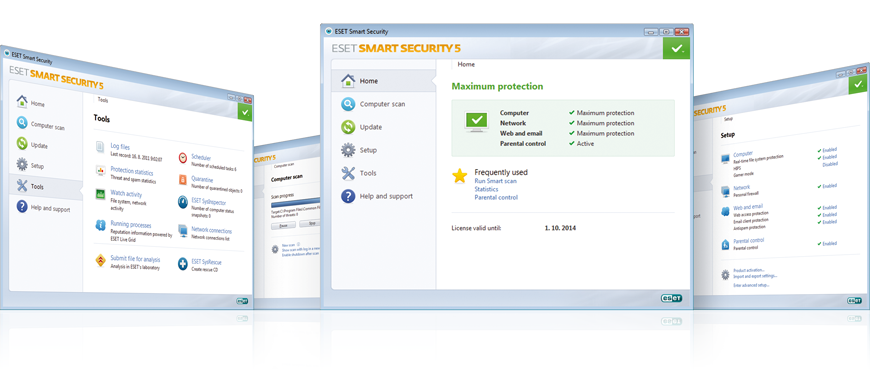
Task: Click gear icon beside New scan in scan window
Action: (275, 249)
